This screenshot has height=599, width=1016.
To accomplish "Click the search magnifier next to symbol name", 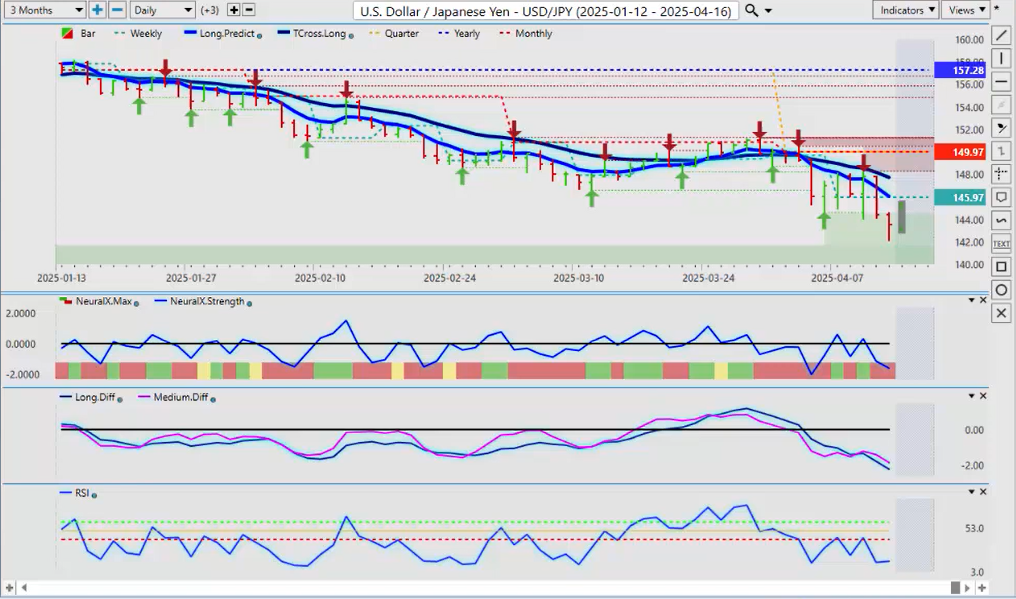I will (x=751, y=10).
